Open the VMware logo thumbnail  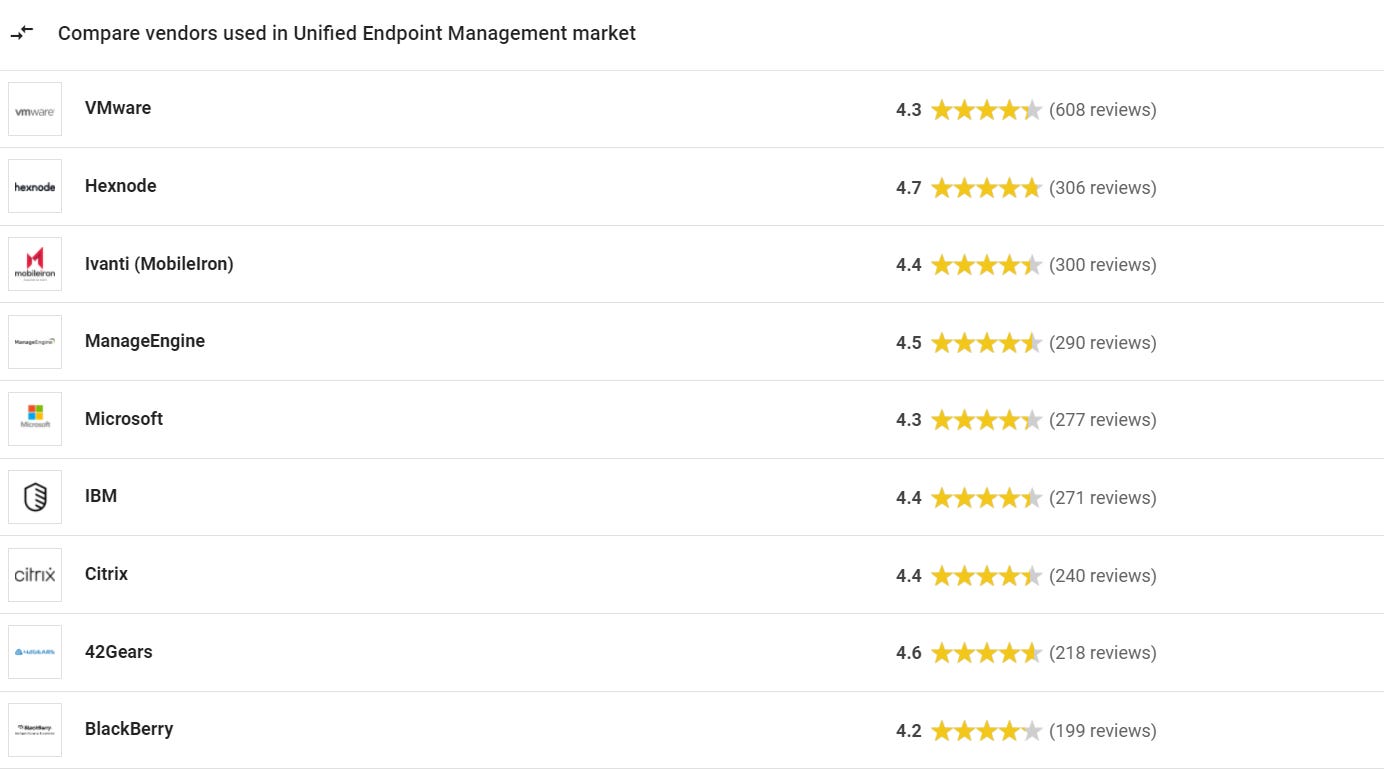(35, 109)
